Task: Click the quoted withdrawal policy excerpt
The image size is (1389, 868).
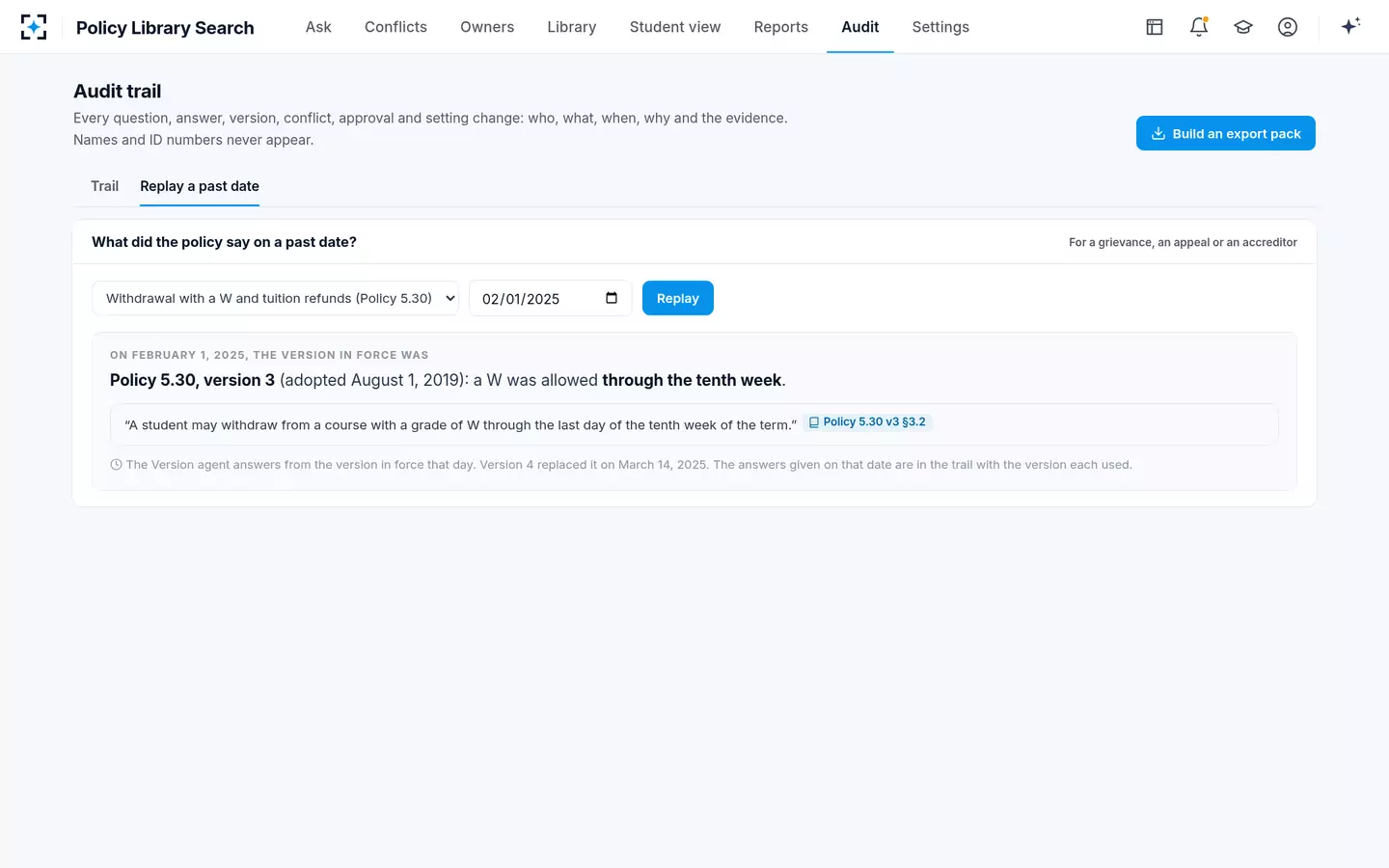Action: (x=461, y=424)
